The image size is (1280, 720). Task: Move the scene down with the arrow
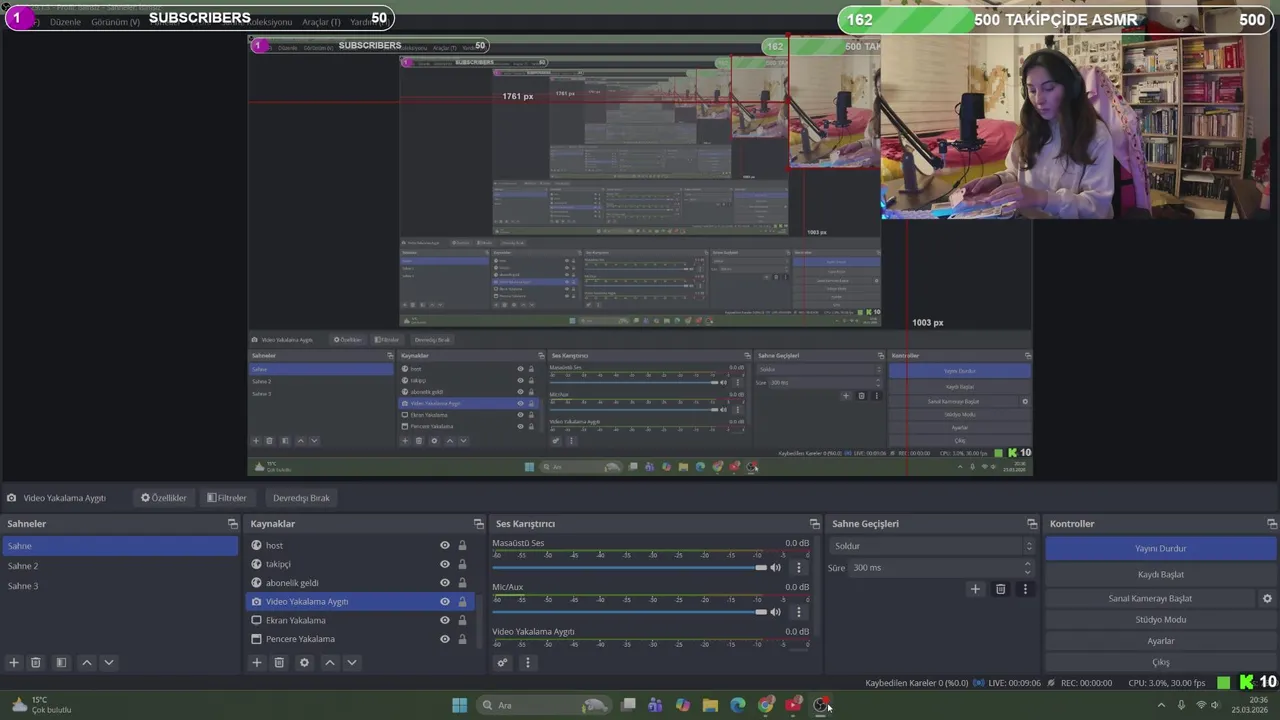pos(109,662)
